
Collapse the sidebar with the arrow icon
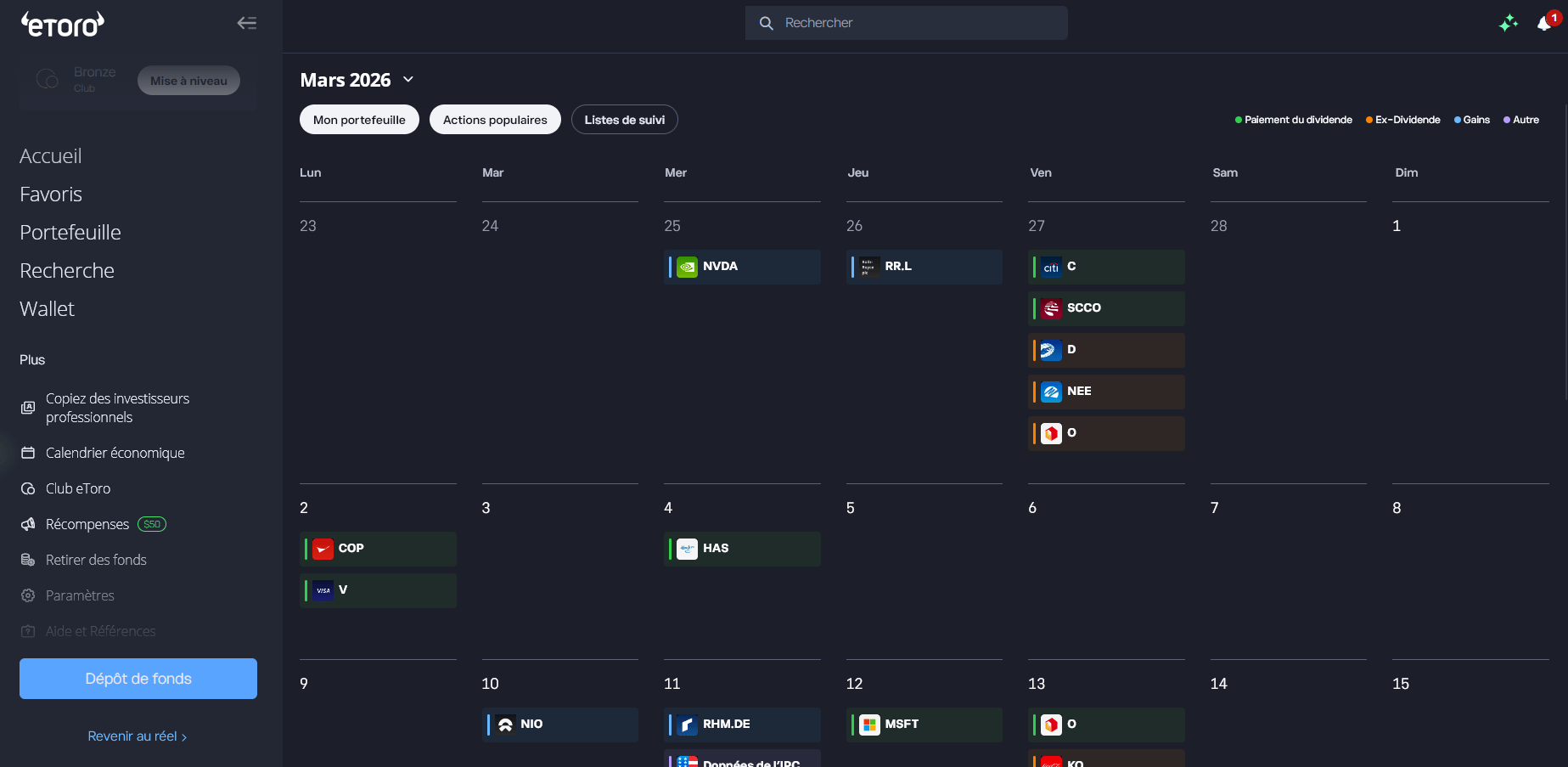246,23
